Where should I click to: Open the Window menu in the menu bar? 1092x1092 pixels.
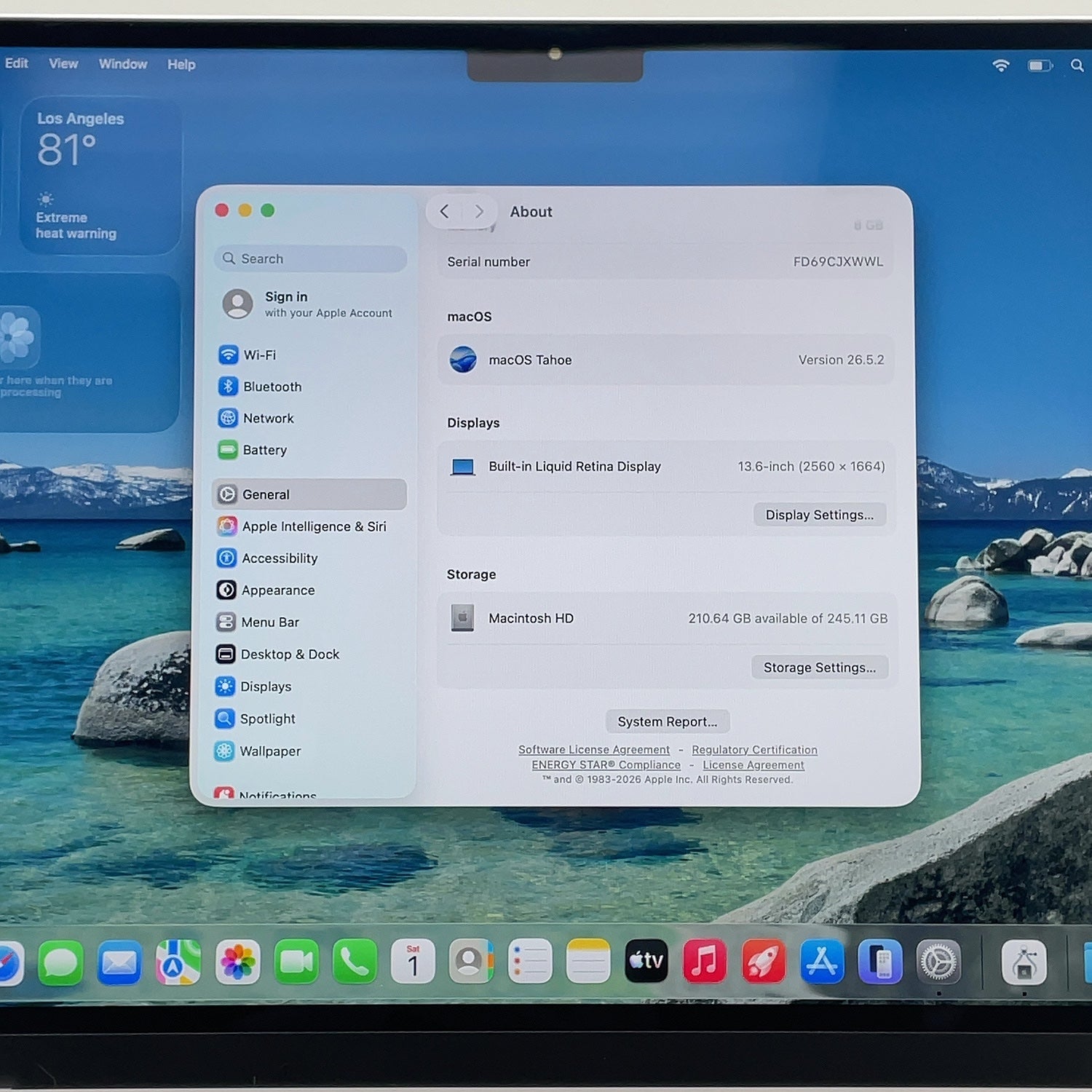click(123, 64)
